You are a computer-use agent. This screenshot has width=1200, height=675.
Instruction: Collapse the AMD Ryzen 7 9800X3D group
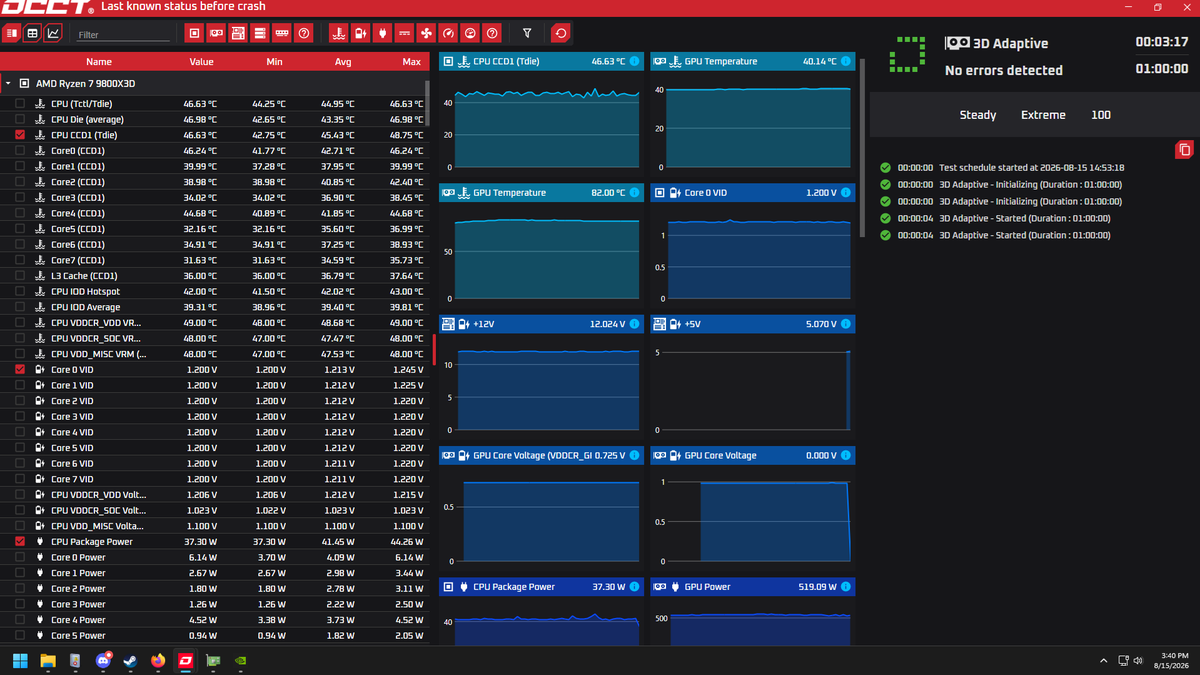(8, 84)
